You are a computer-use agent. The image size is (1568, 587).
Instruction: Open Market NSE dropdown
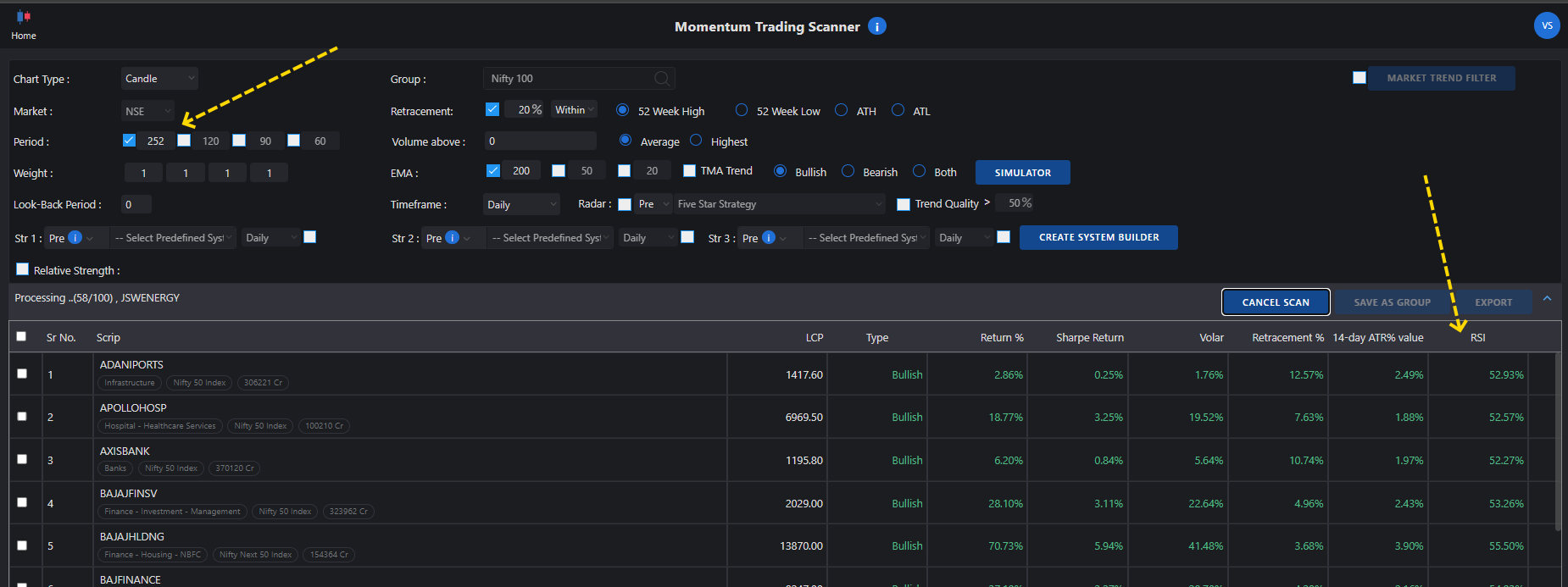click(x=147, y=111)
